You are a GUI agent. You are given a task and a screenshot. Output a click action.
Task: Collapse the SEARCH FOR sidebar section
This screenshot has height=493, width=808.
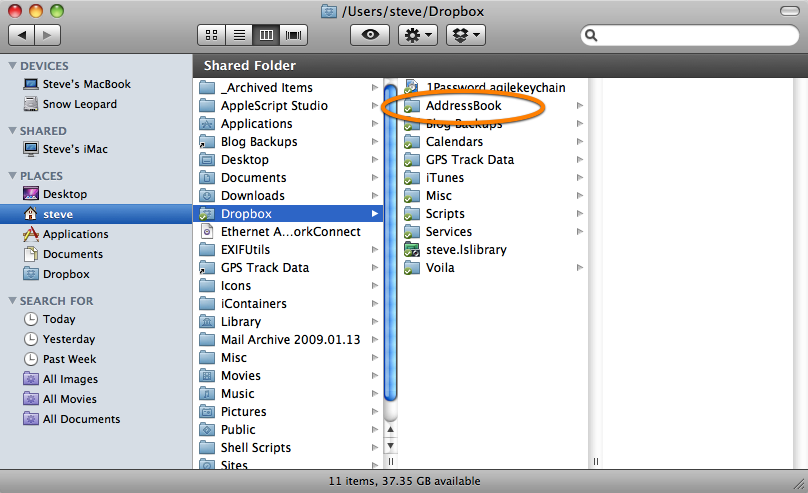click(12, 300)
